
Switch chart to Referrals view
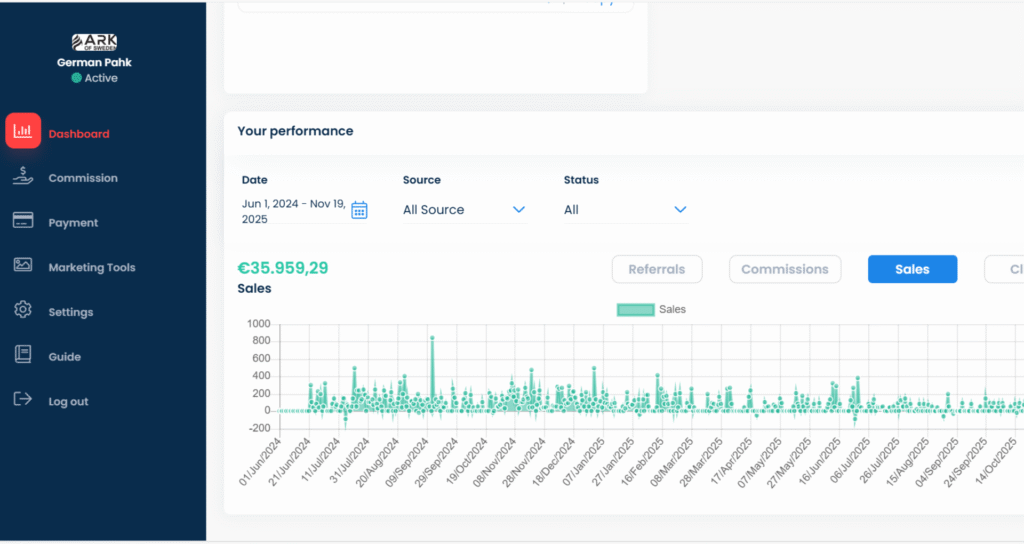pos(656,269)
